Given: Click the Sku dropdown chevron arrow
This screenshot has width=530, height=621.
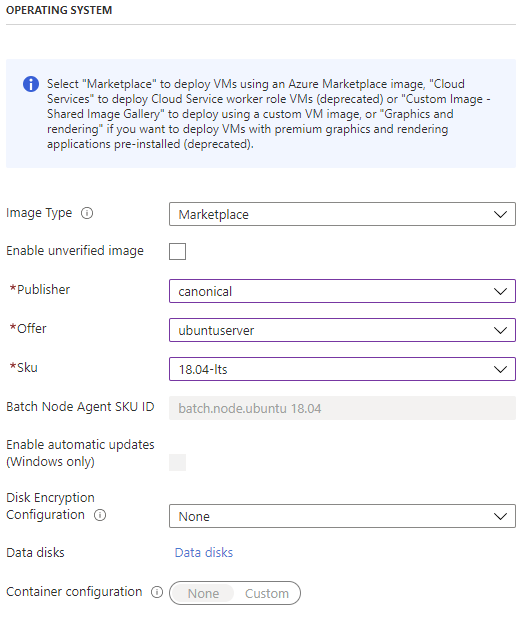Looking at the screenshot, I should (x=501, y=370).
